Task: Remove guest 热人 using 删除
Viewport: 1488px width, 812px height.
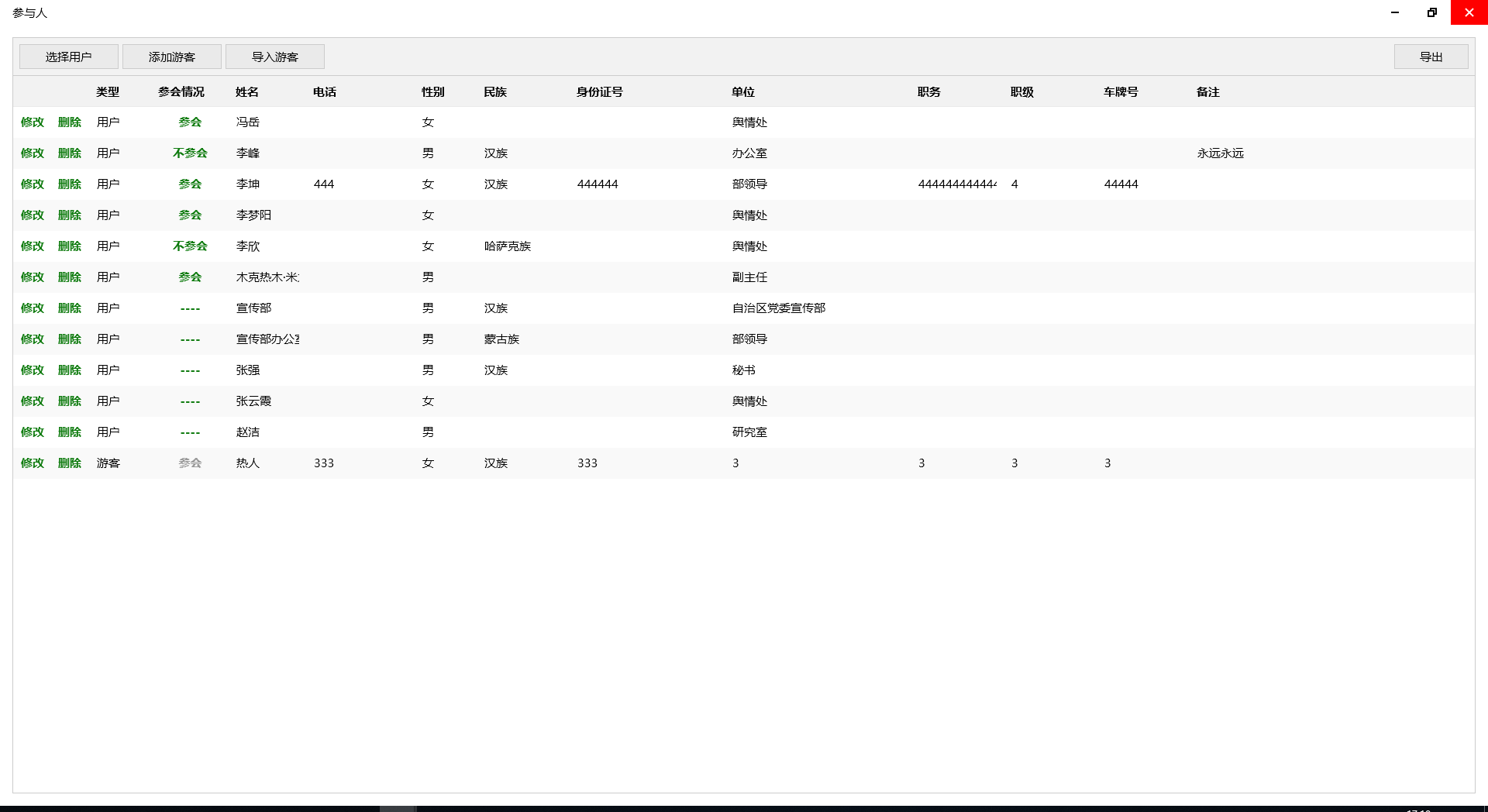Action: (70, 463)
